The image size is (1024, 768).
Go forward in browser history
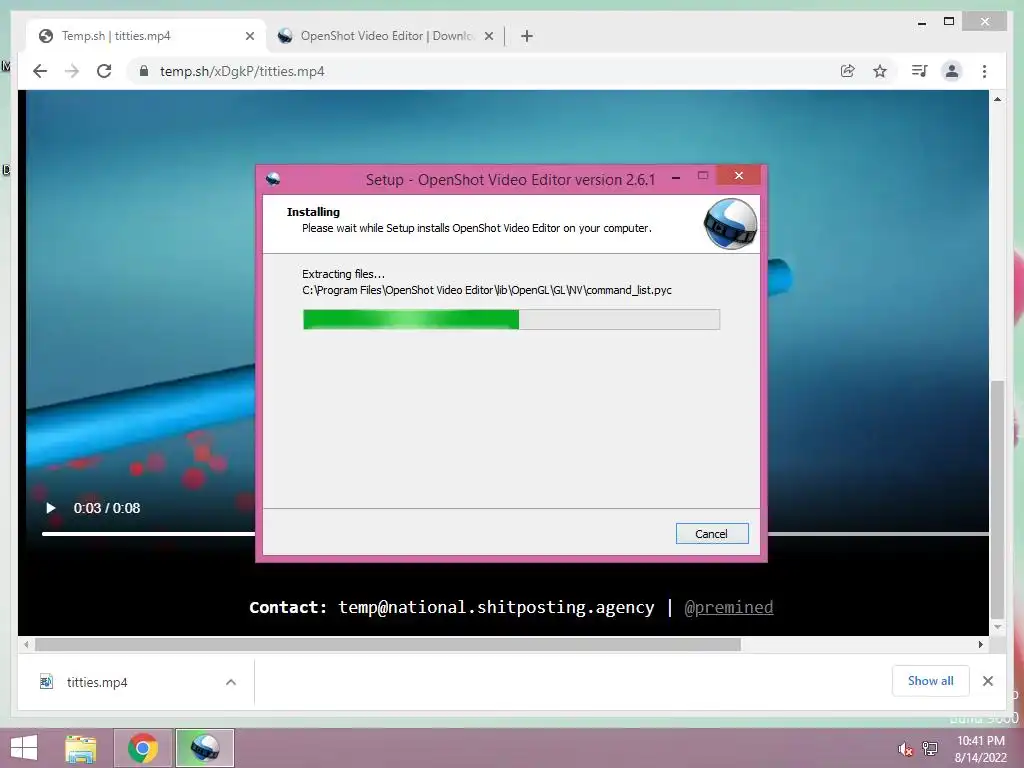click(72, 71)
